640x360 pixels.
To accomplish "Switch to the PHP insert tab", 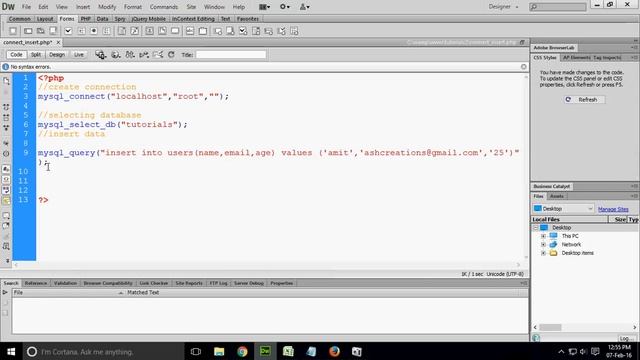I will click(85, 19).
